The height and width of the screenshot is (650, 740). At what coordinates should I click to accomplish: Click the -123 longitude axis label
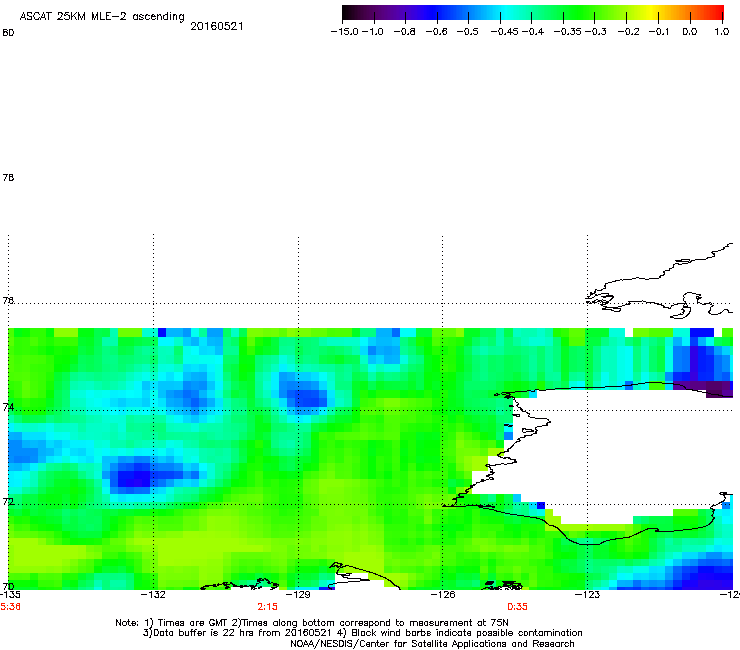click(587, 595)
